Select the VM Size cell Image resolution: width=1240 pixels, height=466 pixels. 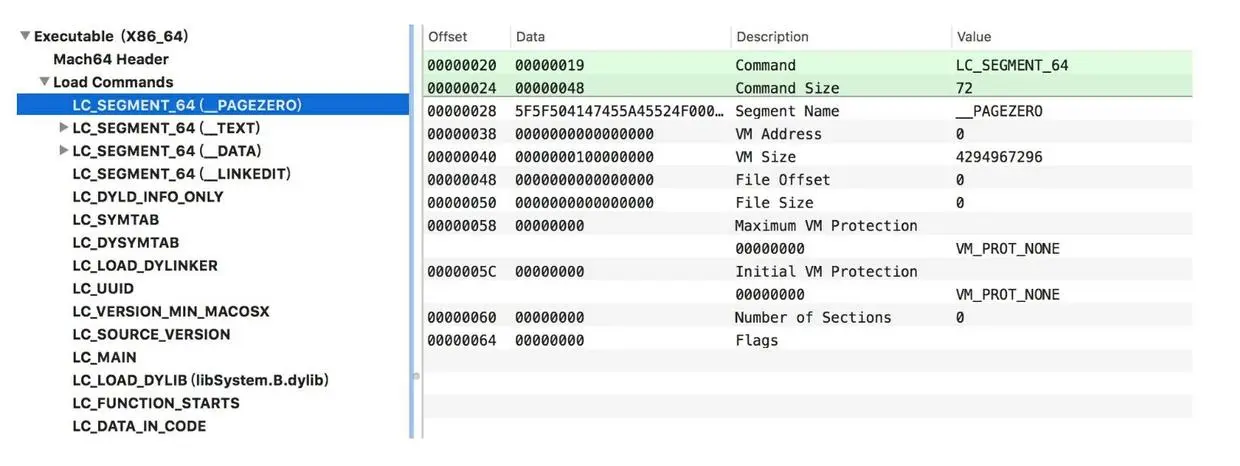(765, 157)
